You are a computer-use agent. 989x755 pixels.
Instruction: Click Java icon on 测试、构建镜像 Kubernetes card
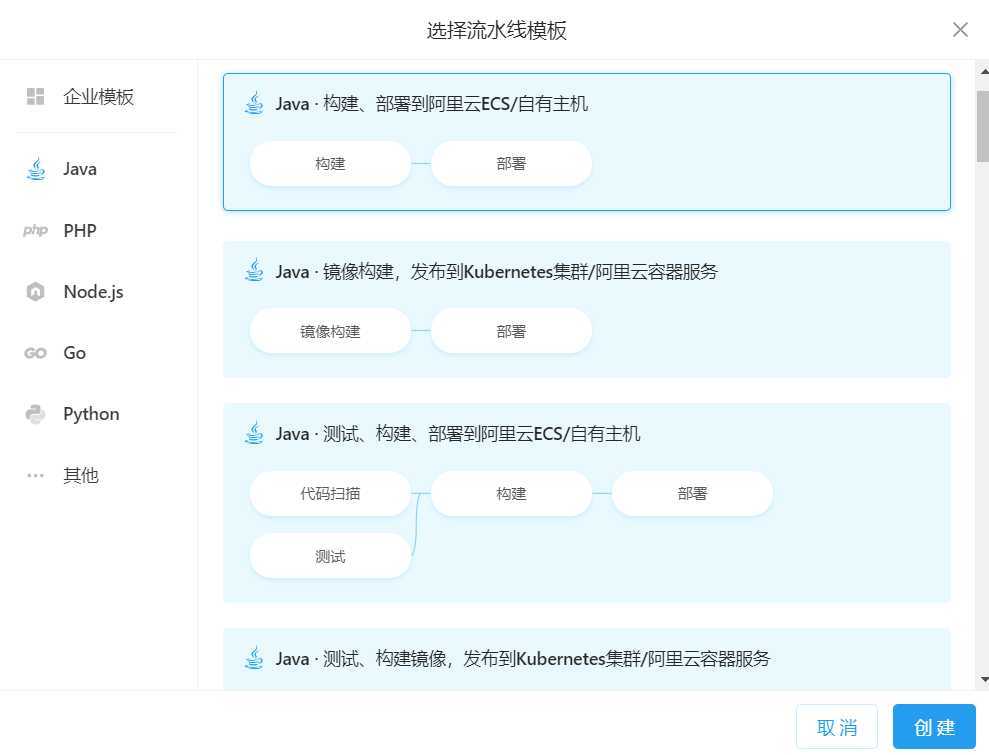(x=254, y=658)
